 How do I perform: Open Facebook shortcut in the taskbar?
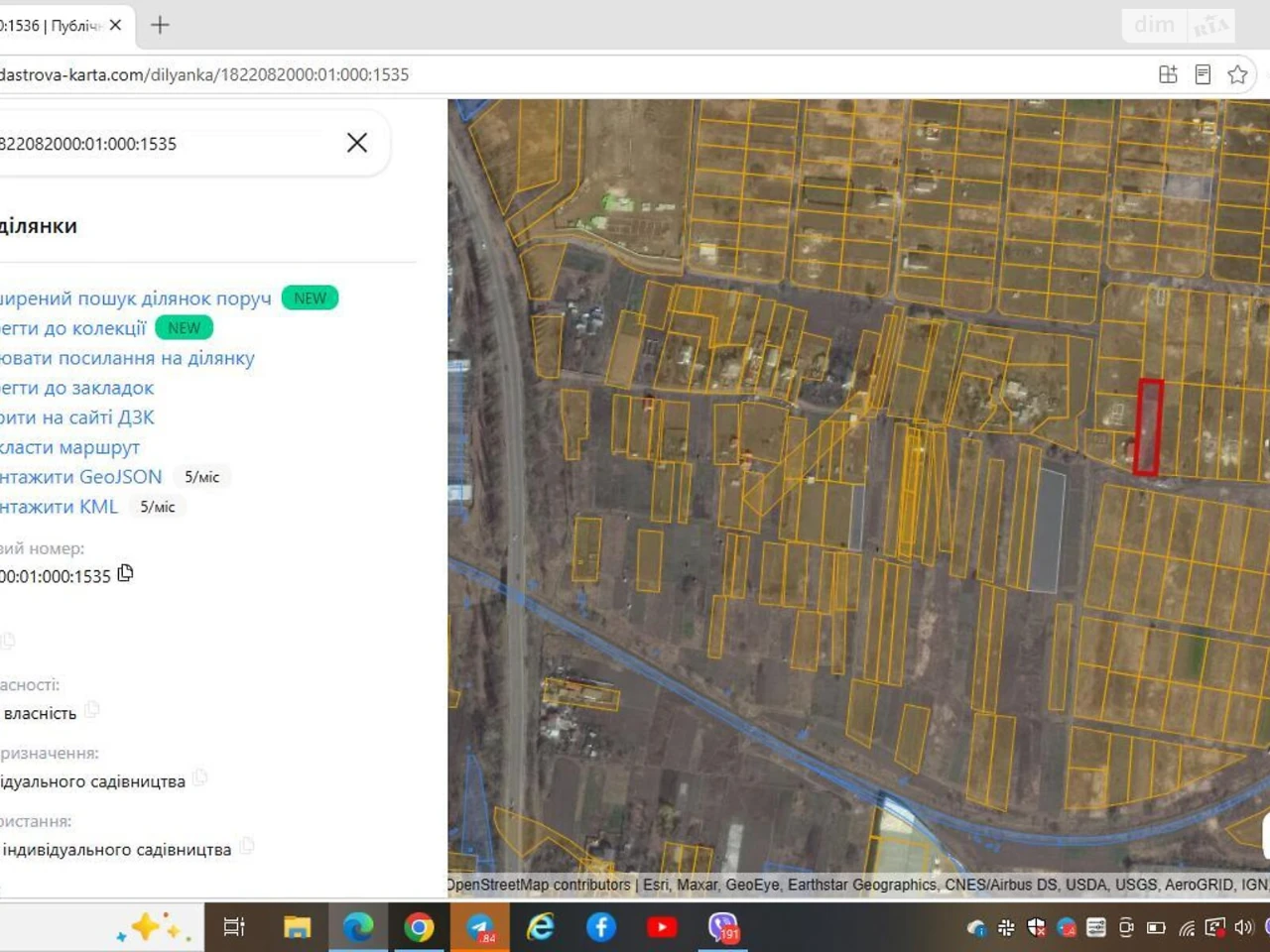pos(601,927)
